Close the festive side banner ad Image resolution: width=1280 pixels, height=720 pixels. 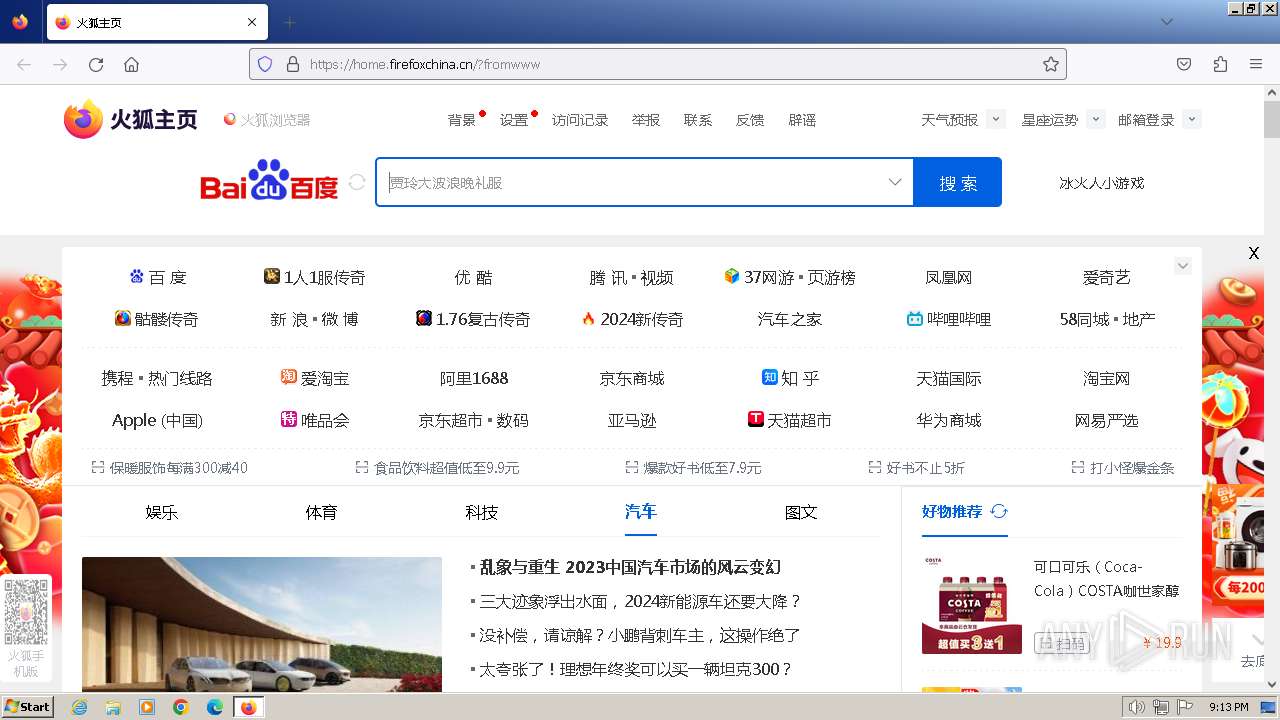(1253, 253)
